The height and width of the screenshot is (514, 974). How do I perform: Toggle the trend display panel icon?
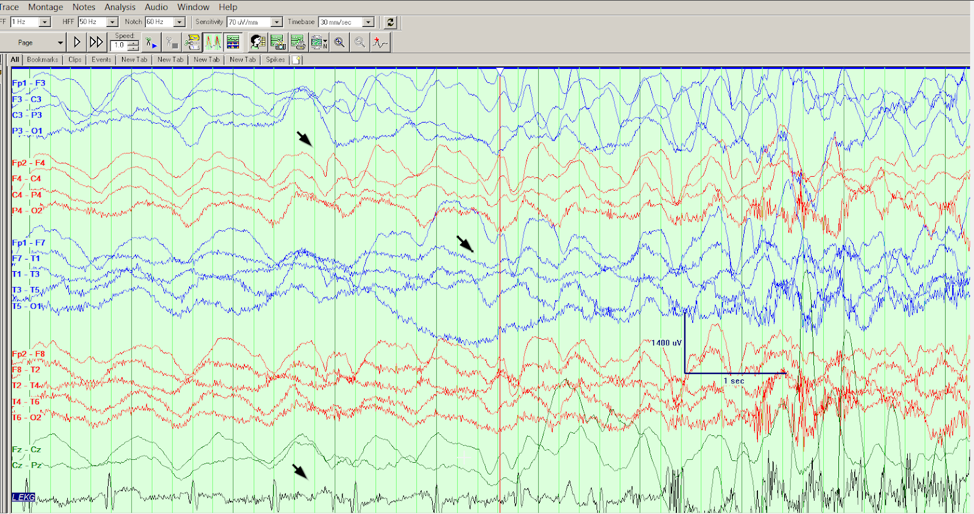point(233,43)
